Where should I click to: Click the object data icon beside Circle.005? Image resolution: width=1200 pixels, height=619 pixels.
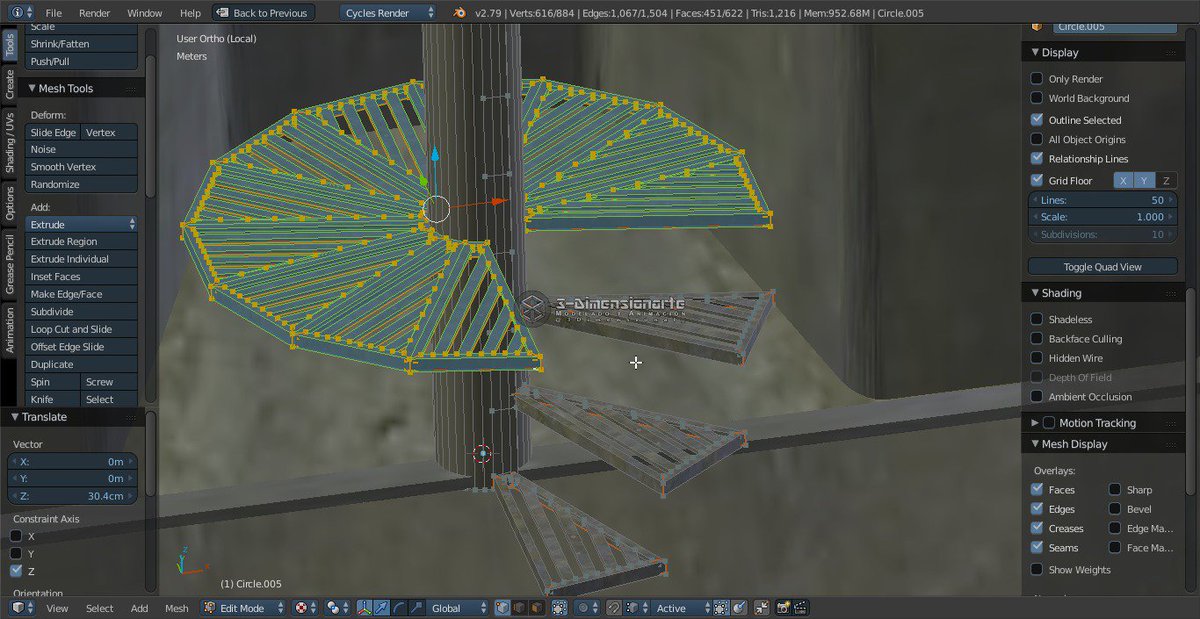coord(1038,26)
